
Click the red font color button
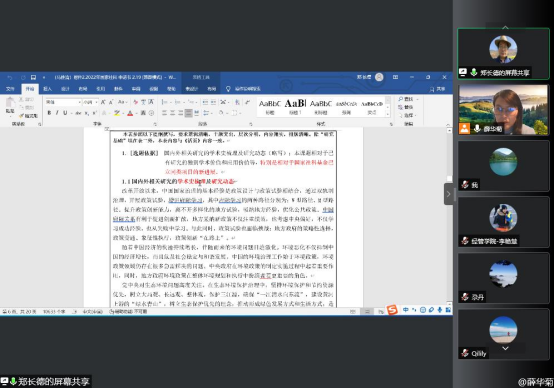tap(130, 113)
